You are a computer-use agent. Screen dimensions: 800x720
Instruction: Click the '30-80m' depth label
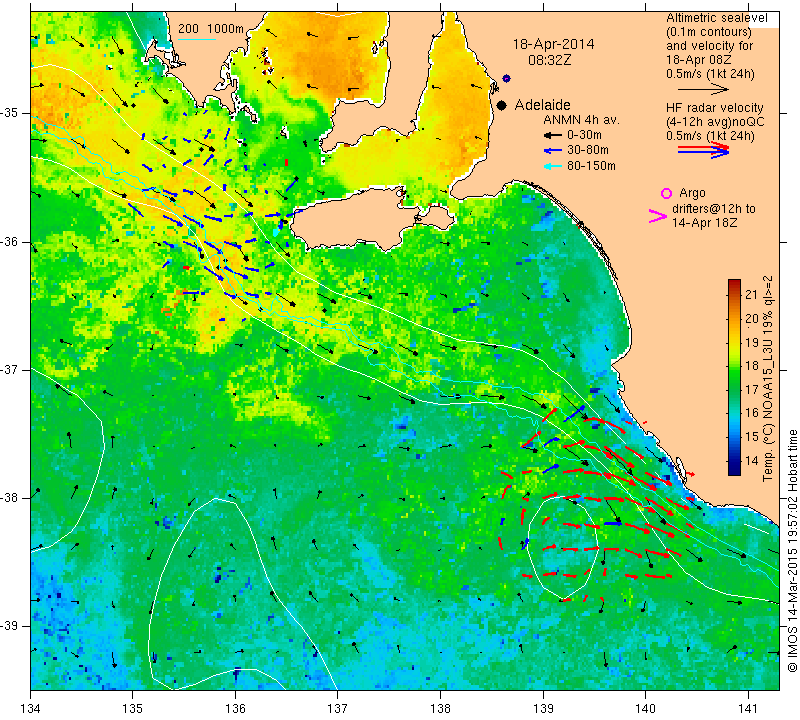(x=588, y=150)
